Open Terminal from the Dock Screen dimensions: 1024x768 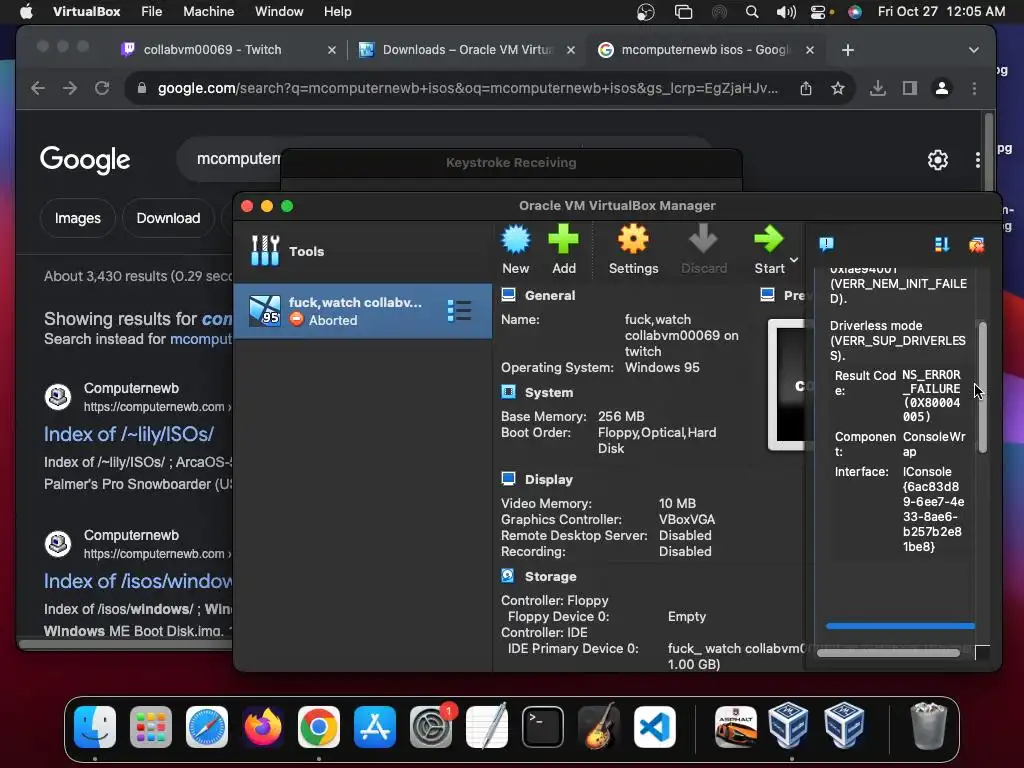(543, 727)
